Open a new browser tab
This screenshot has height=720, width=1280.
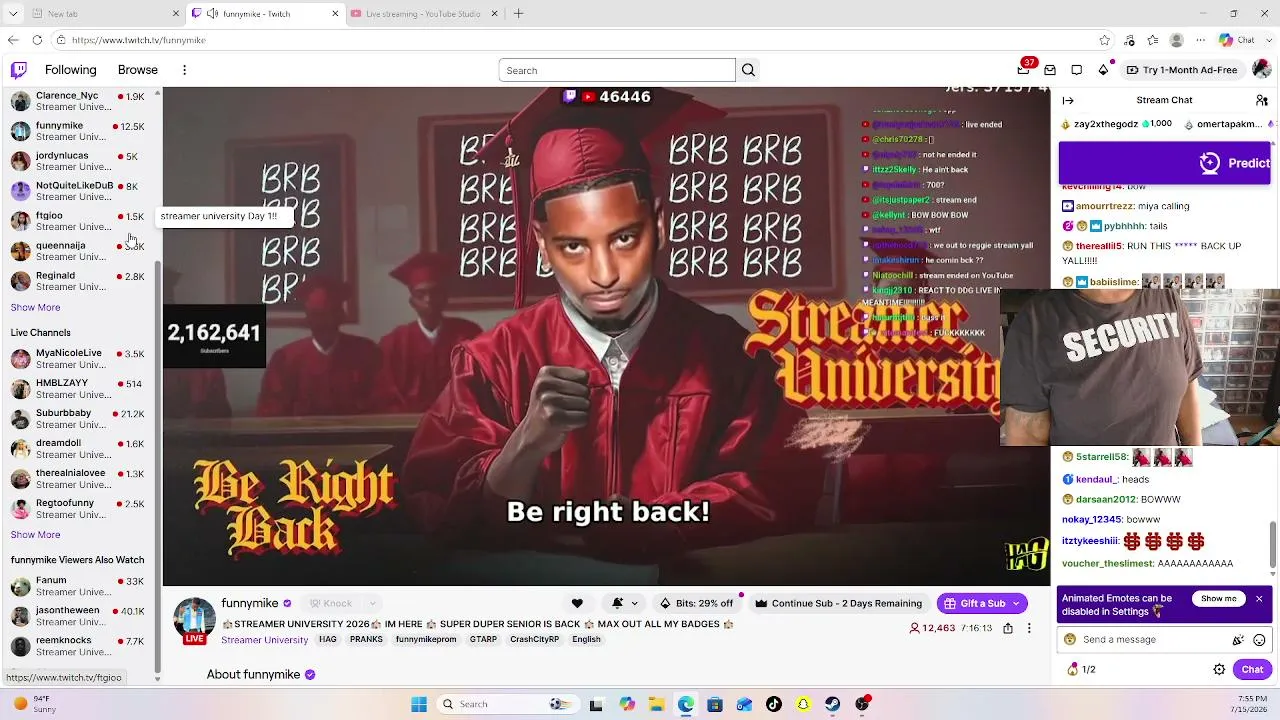518,14
